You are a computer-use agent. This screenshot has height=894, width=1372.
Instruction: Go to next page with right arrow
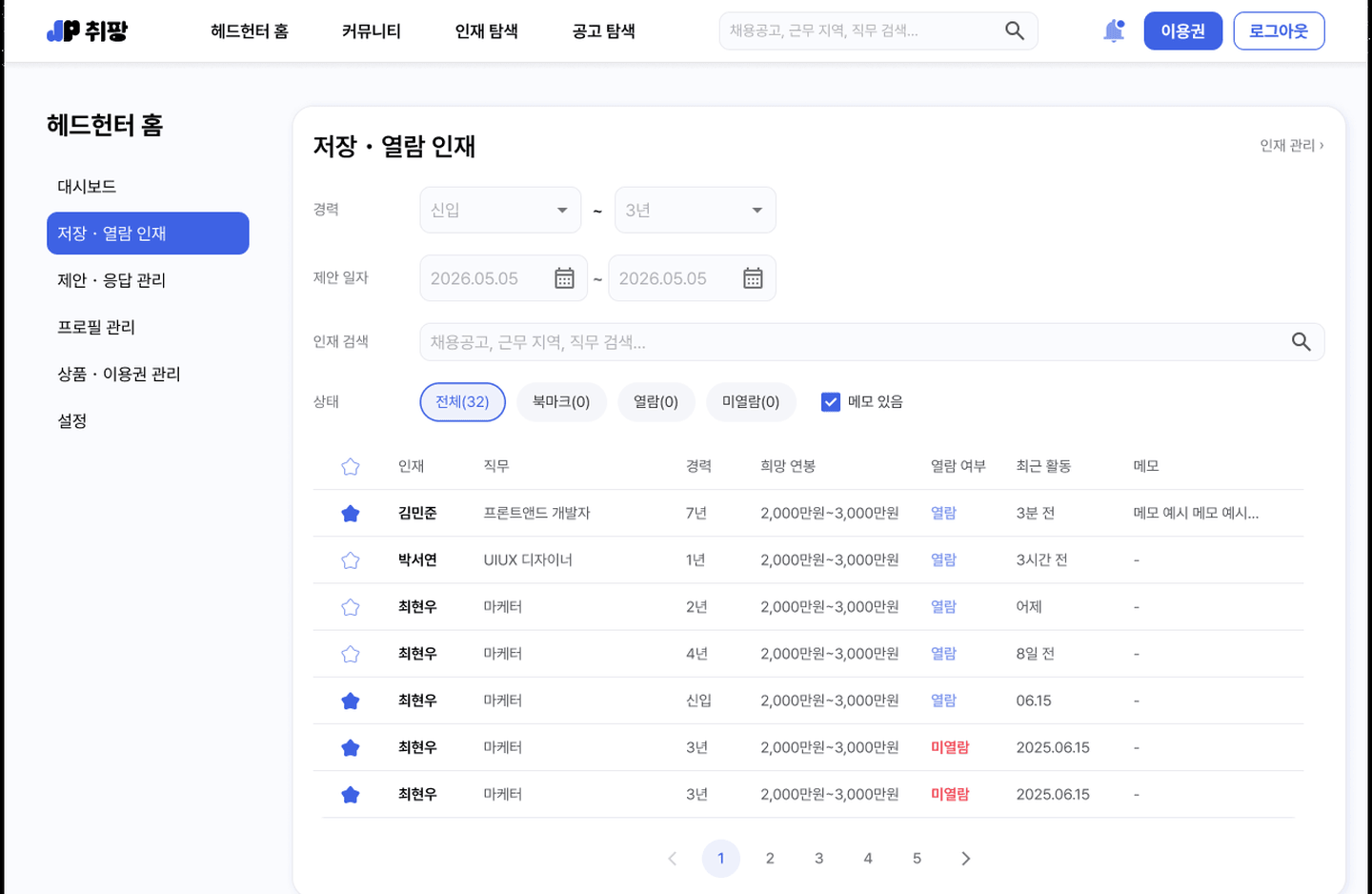tap(966, 859)
